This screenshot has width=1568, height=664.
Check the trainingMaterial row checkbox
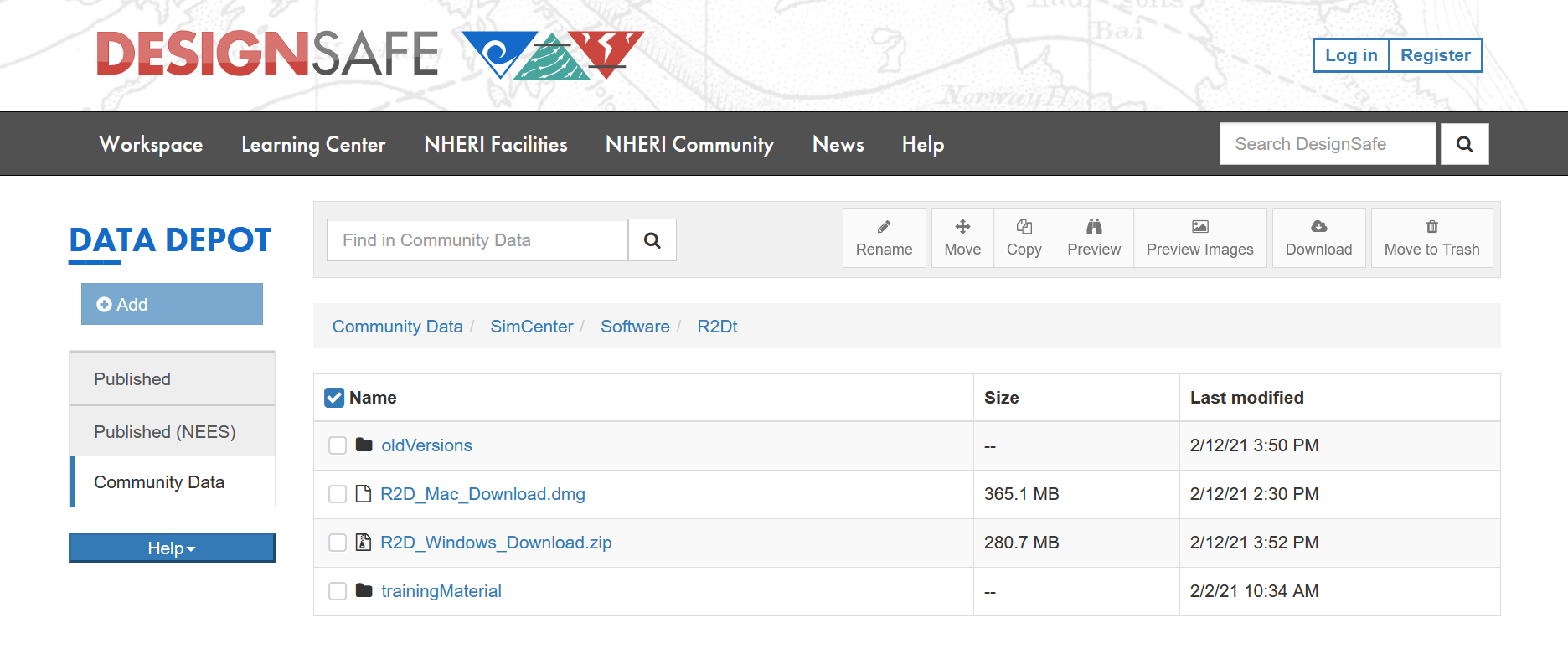338,591
